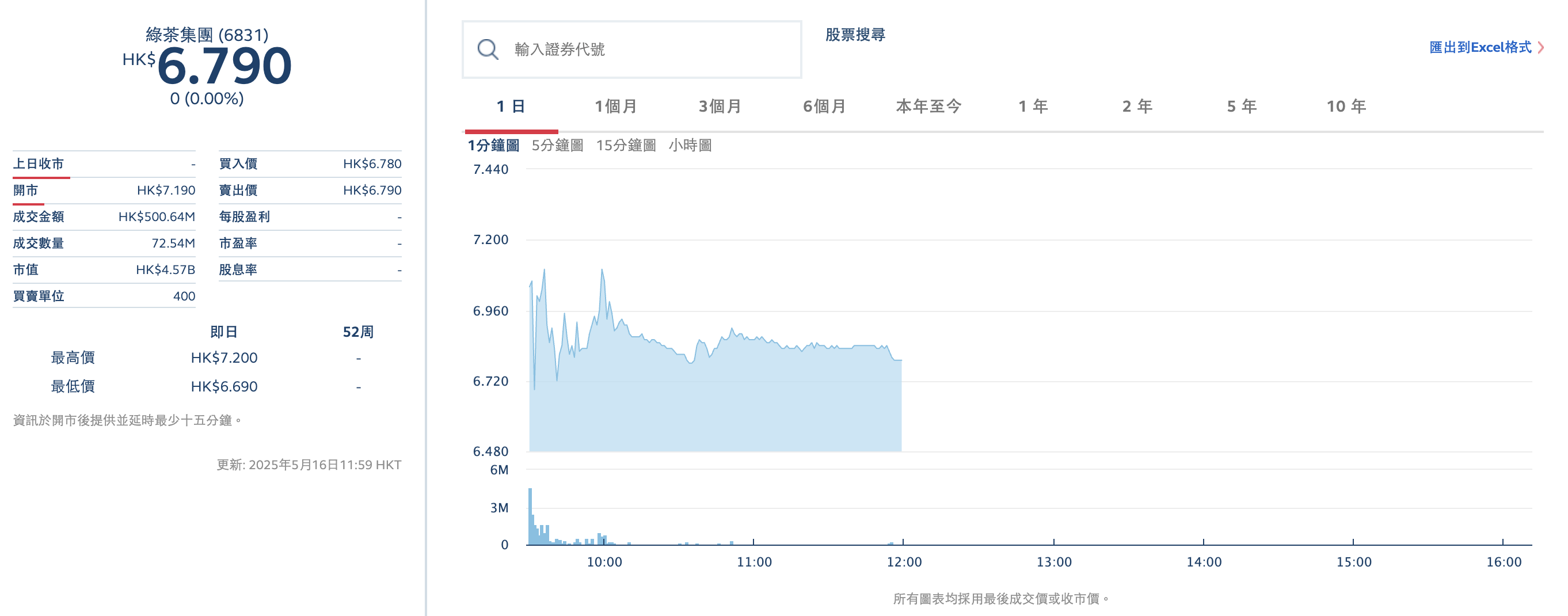
Task: Switch to 15分鐘圖 interval
Action: point(627,145)
